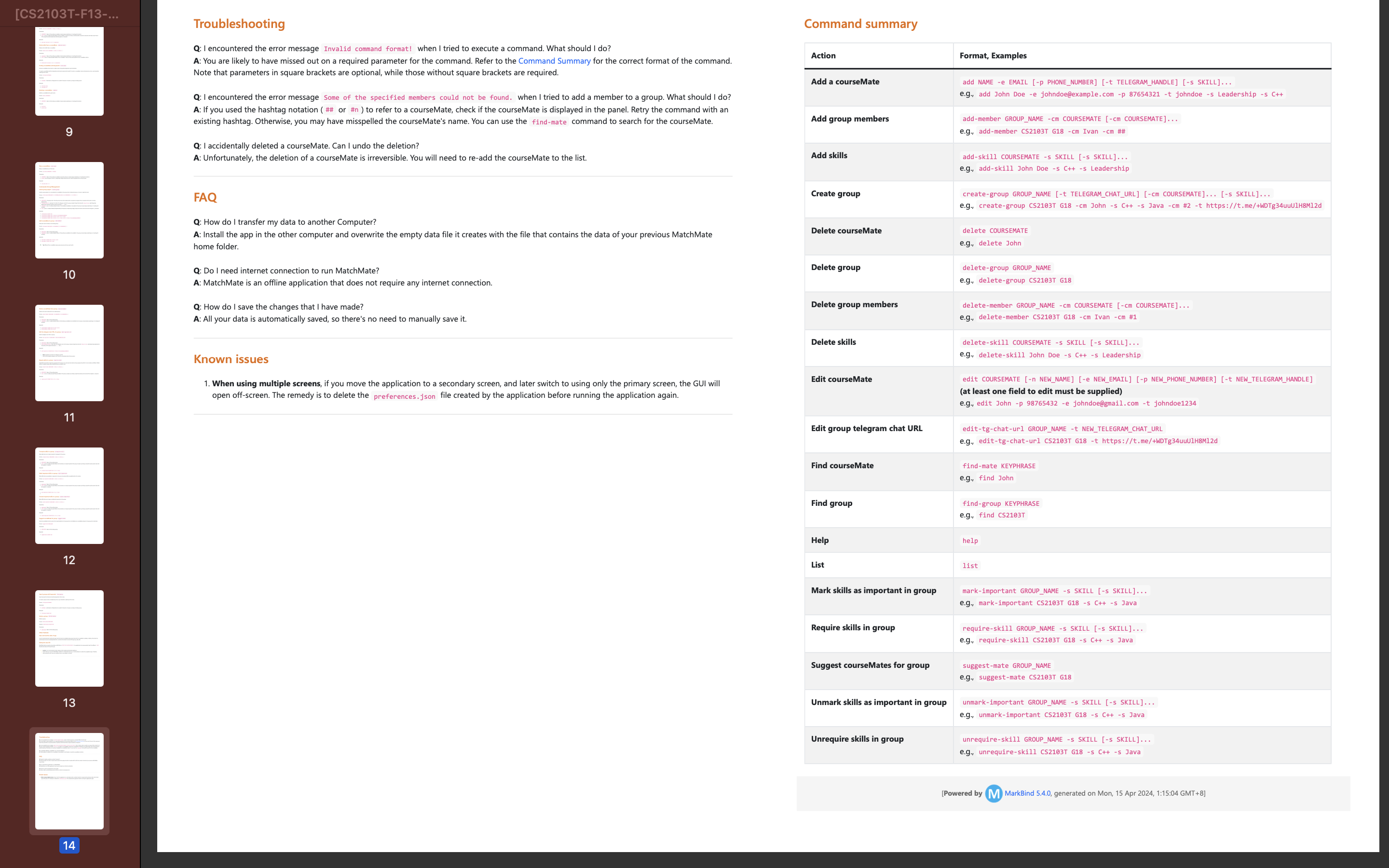Viewport: 1389px width, 868px height.
Task: Open page 13 thumbnail
Action: [69, 638]
